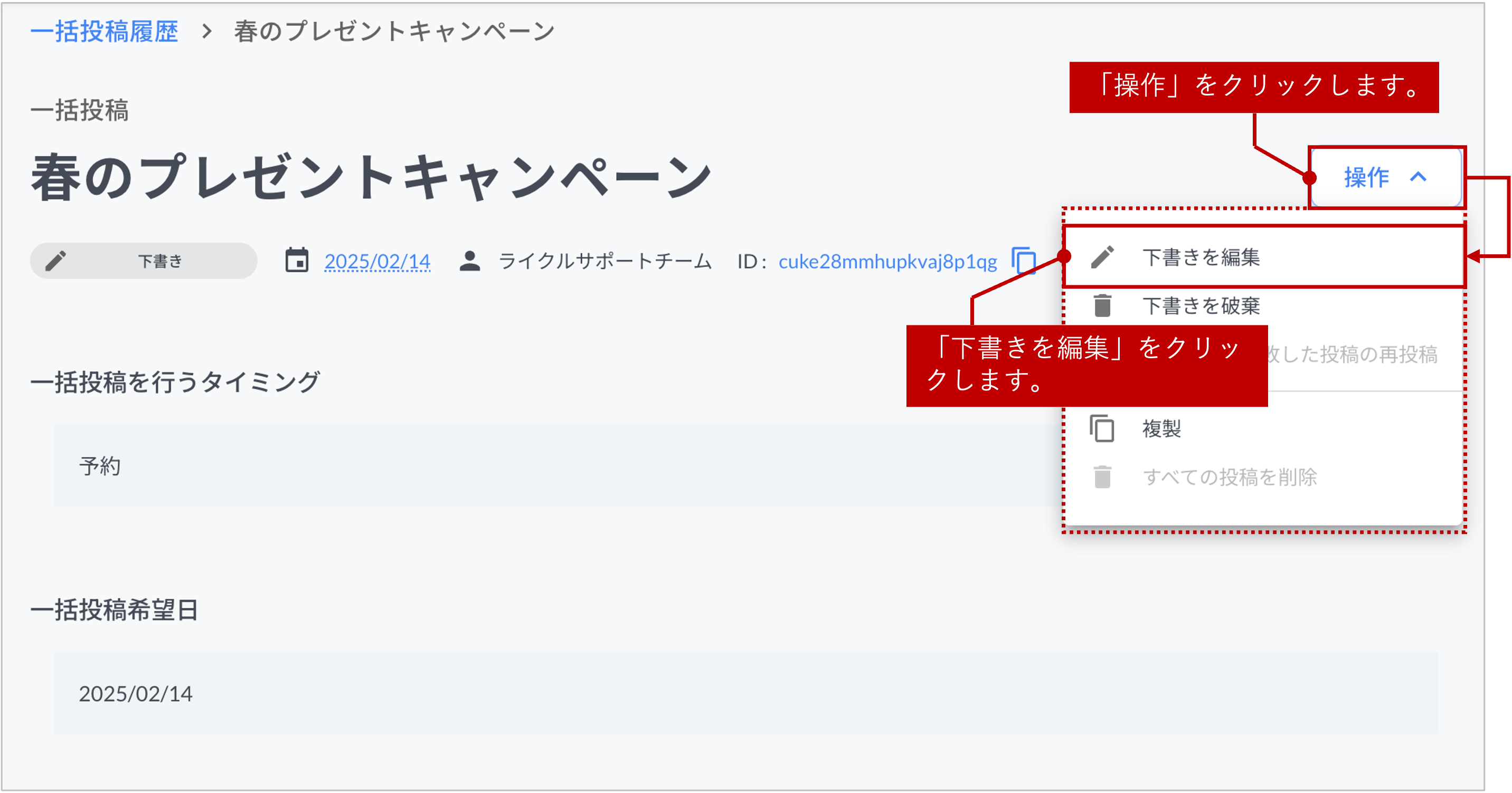Collapse the 操作 dropdown via its chevron
The image size is (1512, 793).
(1420, 178)
